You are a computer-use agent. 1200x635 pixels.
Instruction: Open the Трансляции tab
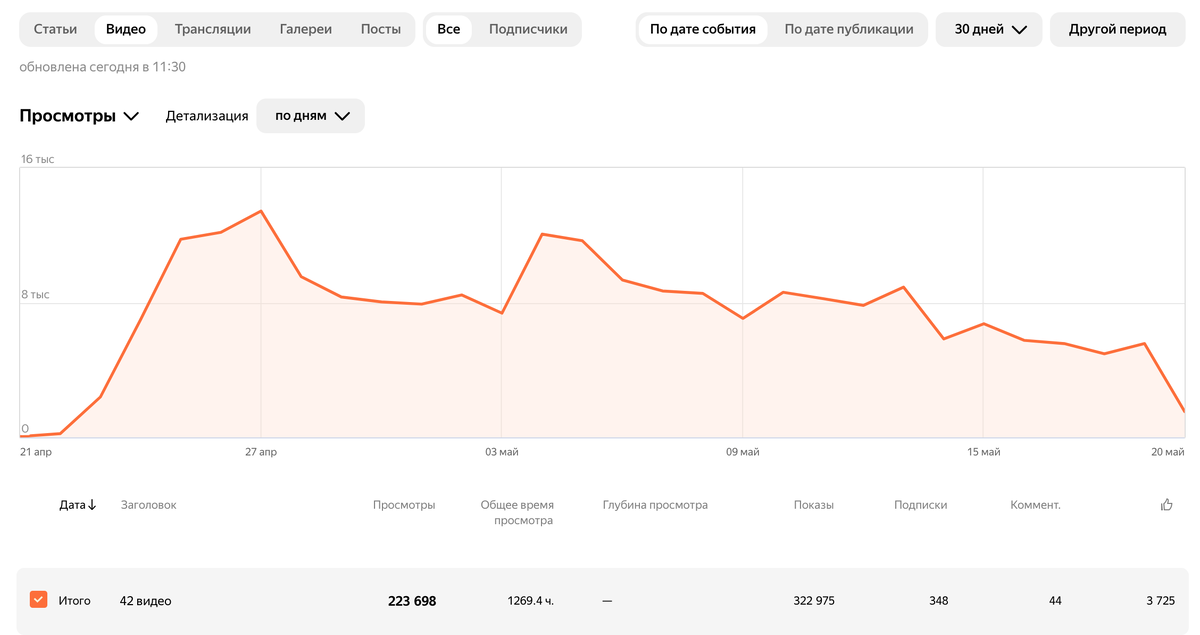coord(213,29)
